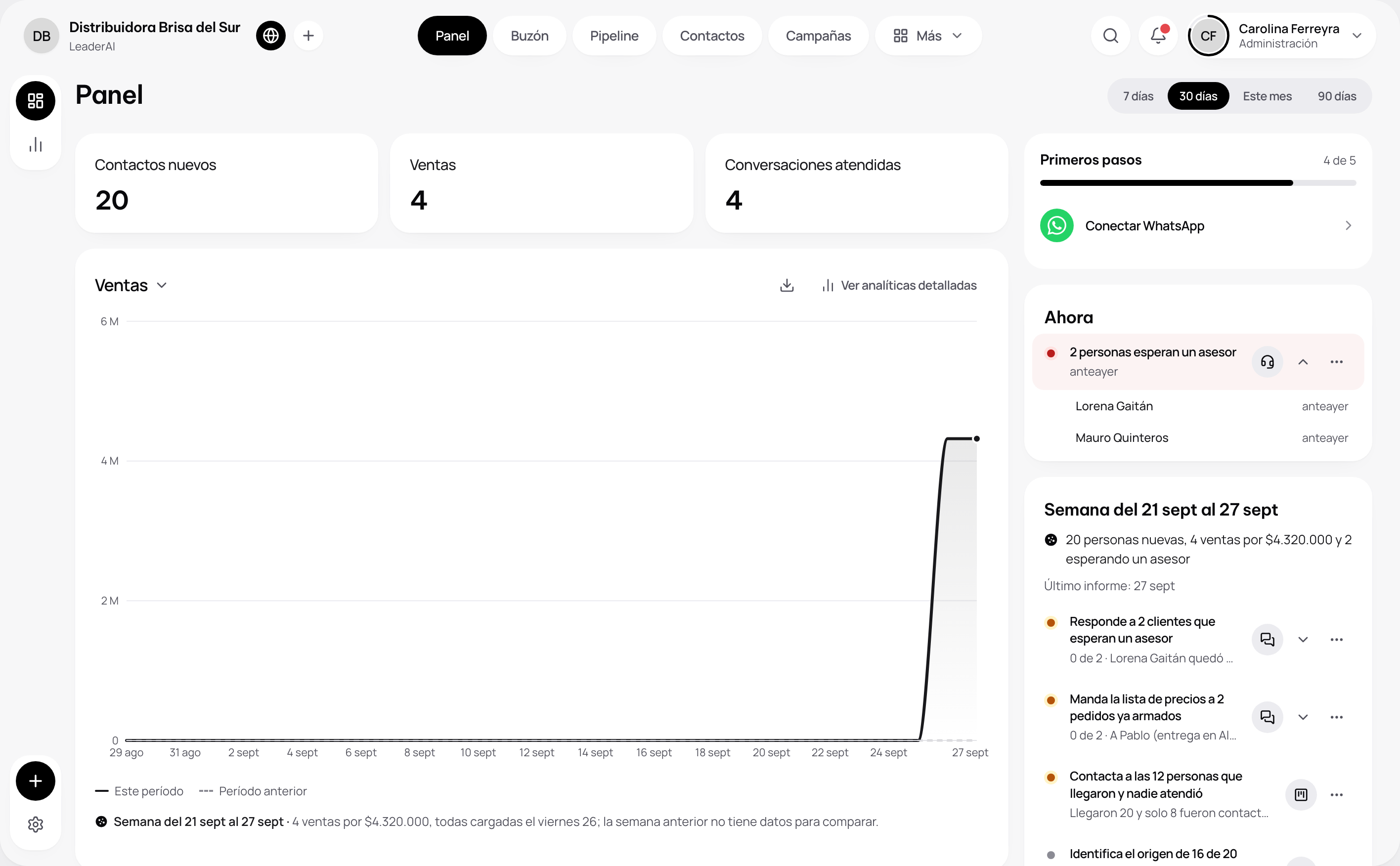Open Ver analíticas detalladas link
Image resolution: width=1400 pixels, height=866 pixels.
click(x=899, y=285)
